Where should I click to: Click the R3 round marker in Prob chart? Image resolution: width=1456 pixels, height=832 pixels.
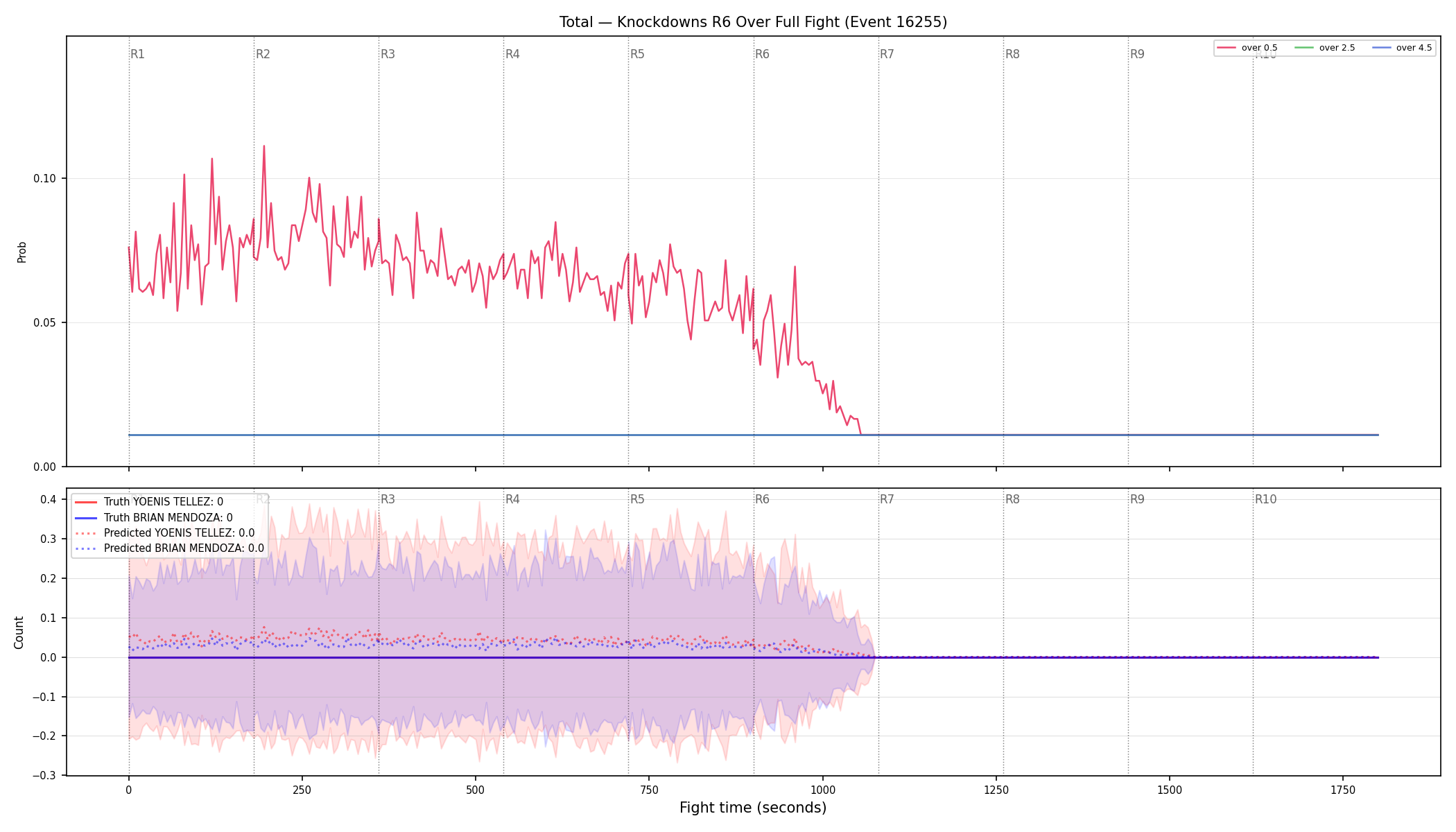pyautogui.click(x=388, y=54)
